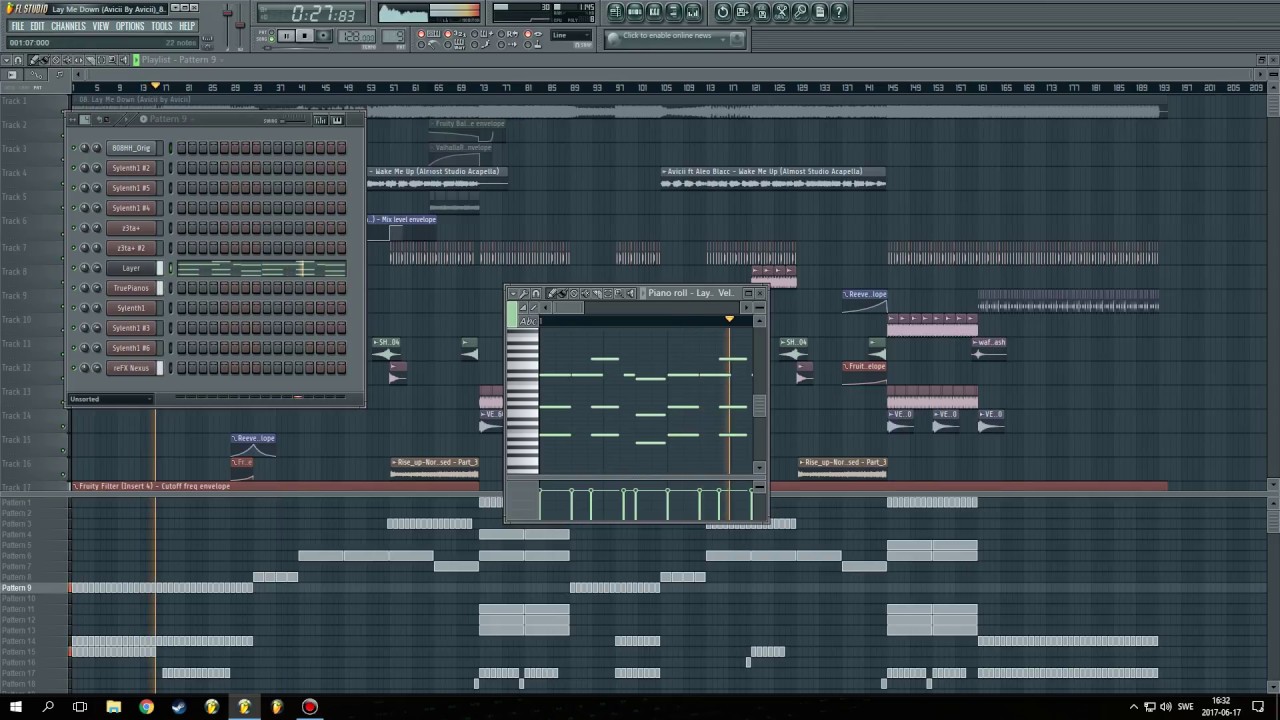The image size is (1280, 720).
Task: Click the save project toolbar icon
Action: pos(742,12)
